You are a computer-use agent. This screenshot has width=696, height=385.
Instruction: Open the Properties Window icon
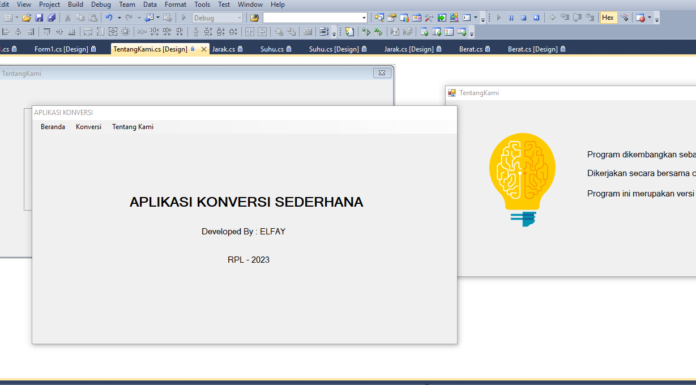(392, 18)
